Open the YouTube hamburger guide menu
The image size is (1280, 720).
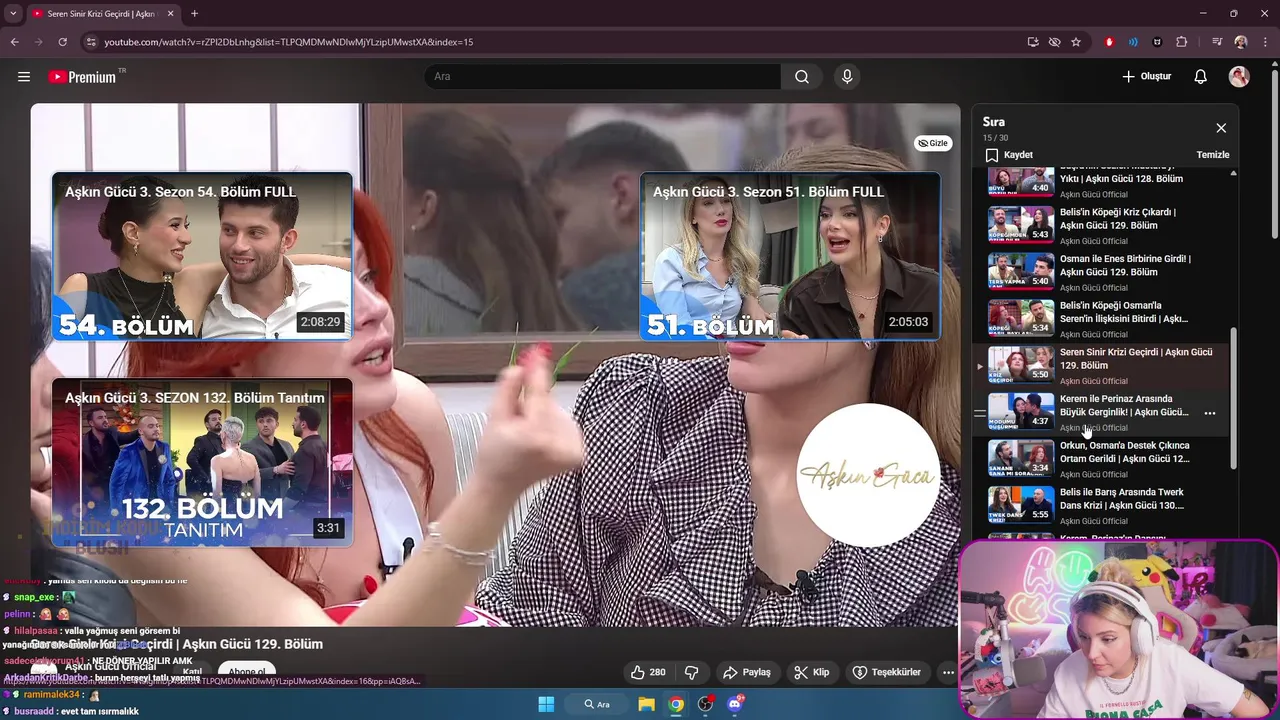point(24,77)
